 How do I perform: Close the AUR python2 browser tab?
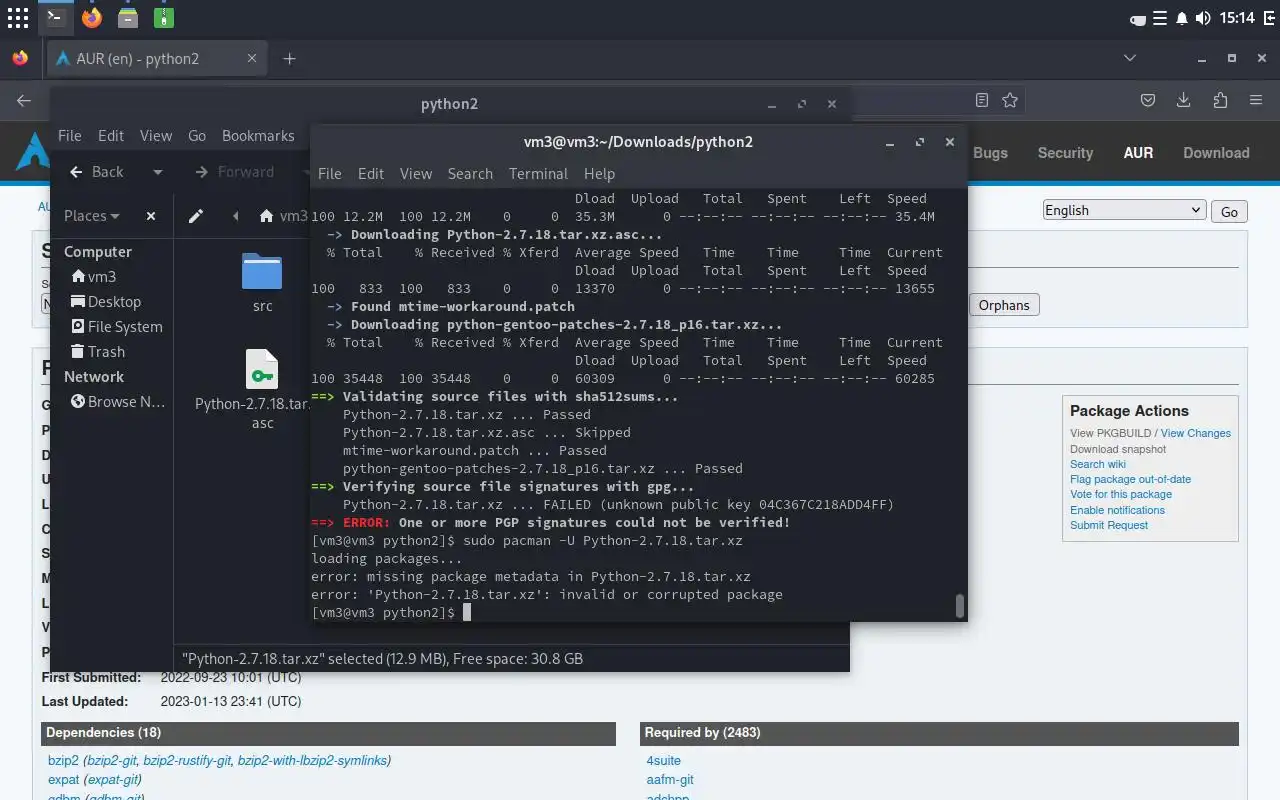(x=252, y=58)
